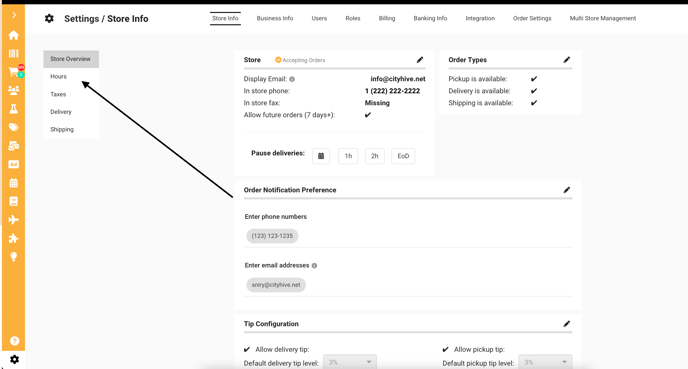
Task: Open the delivery cards icon in sidebar
Action: tap(14, 146)
